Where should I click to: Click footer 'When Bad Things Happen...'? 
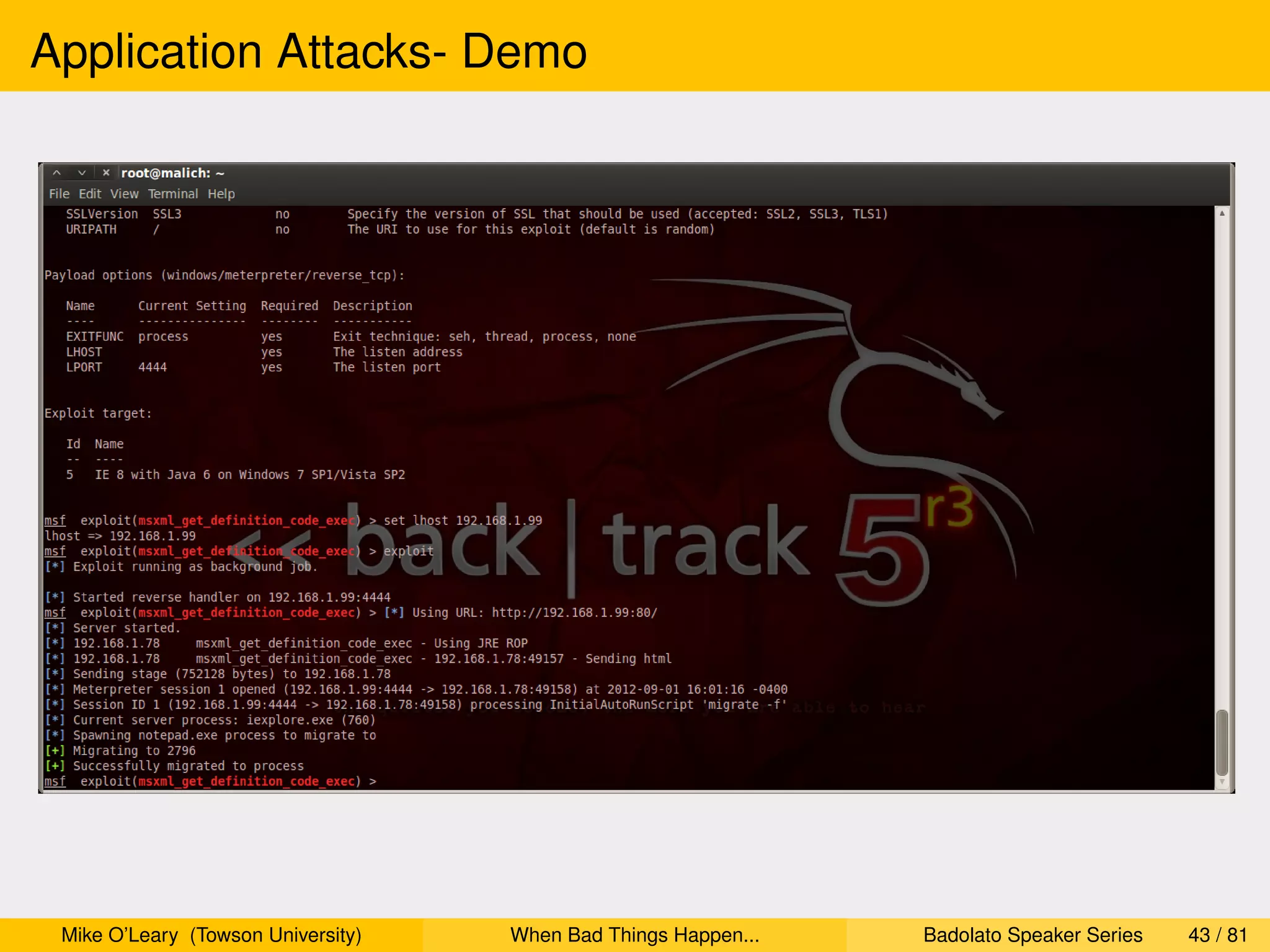tap(635, 935)
